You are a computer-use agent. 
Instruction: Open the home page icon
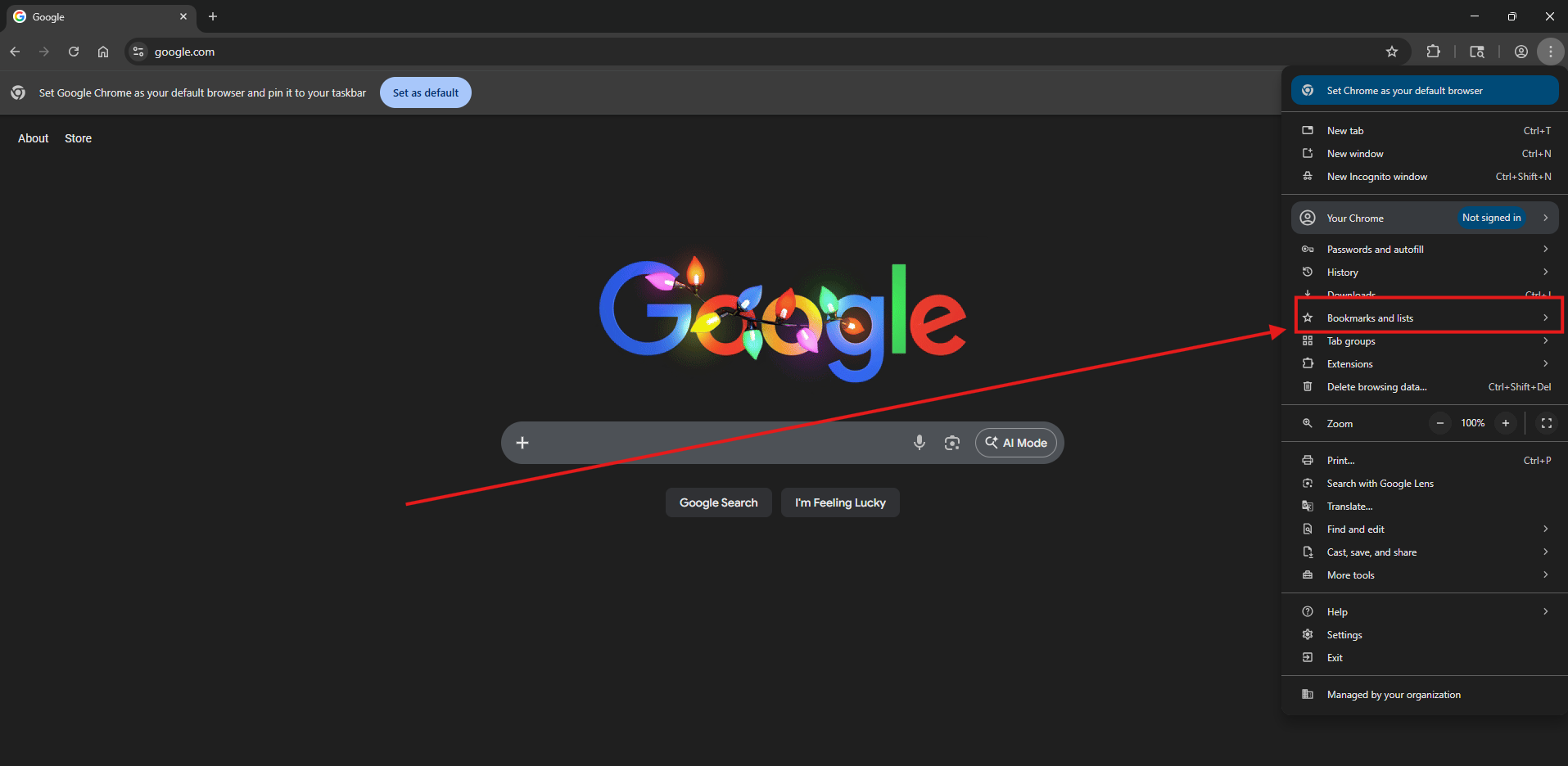pyautogui.click(x=103, y=52)
